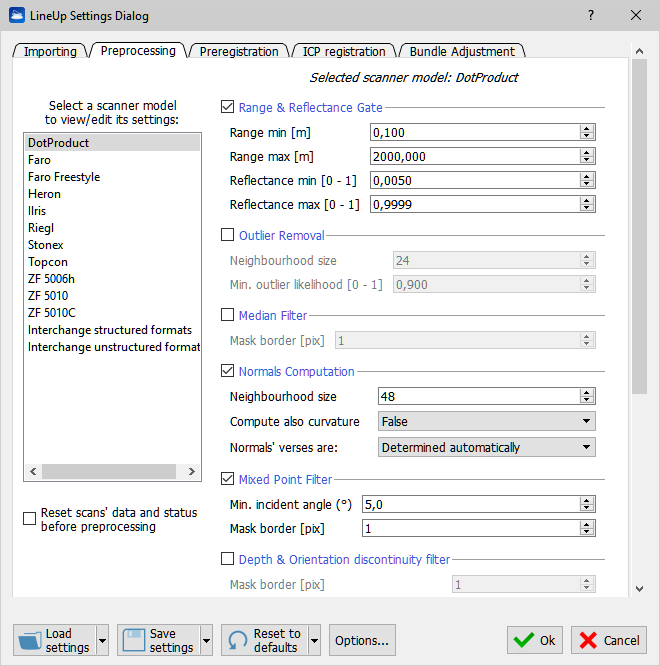
Task: Click Normals Neighbourhood size spinner arrows
Action: tap(587, 396)
